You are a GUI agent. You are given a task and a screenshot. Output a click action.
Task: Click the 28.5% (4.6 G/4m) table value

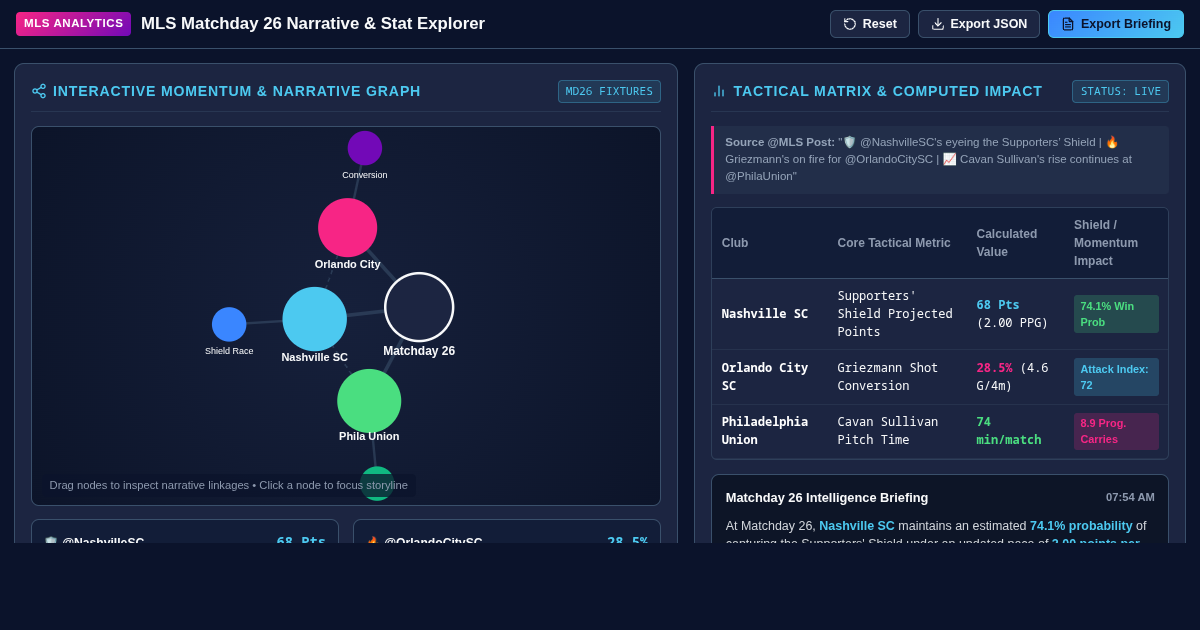point(1013,377)
